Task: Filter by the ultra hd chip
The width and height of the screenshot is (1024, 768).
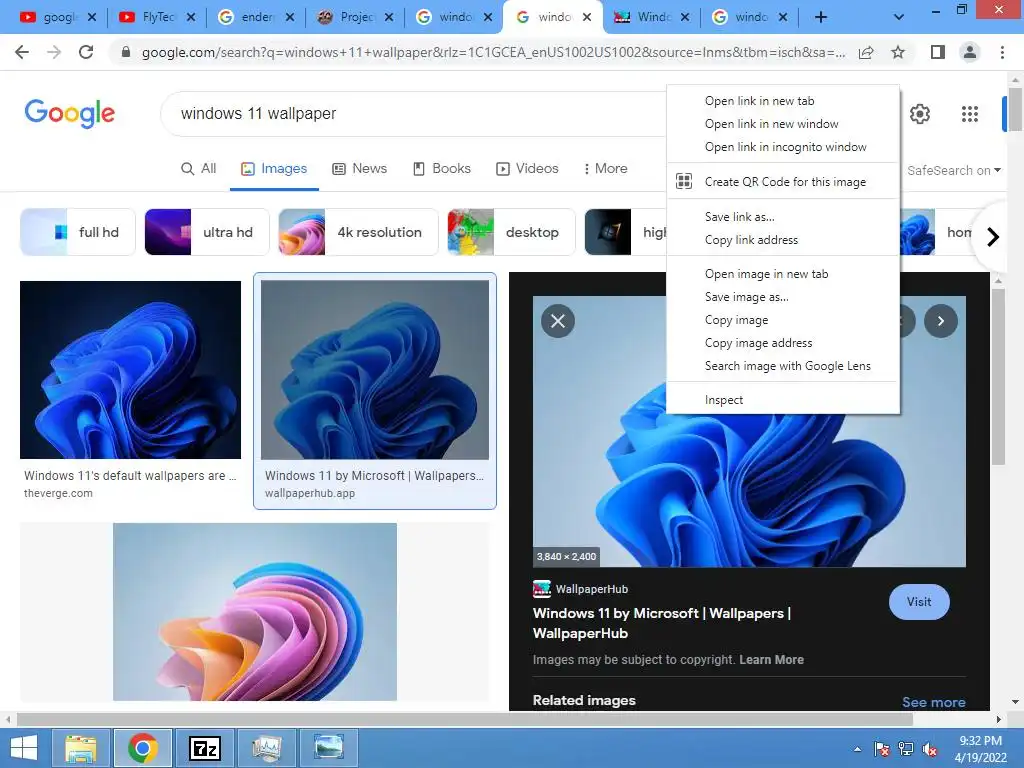Action: coord(206,232)
